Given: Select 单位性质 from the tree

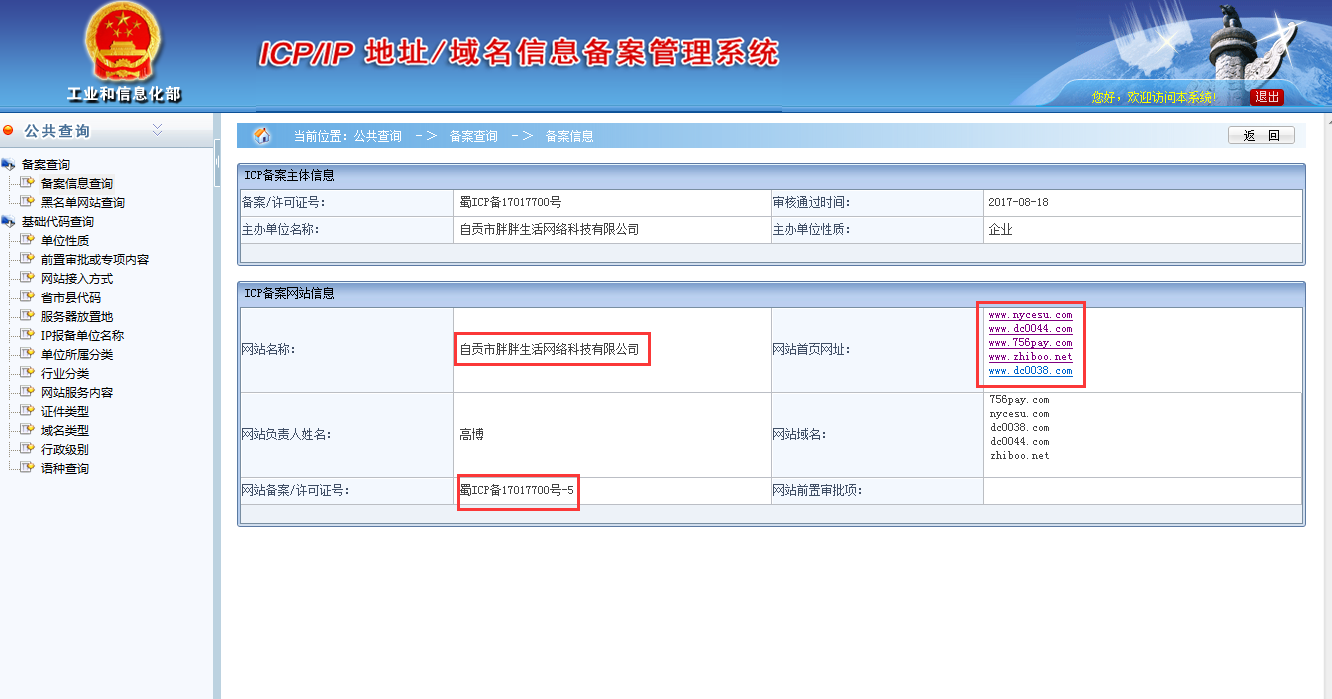Looking at the screenshot, I should pyautogui.click(x=64, y=241).
